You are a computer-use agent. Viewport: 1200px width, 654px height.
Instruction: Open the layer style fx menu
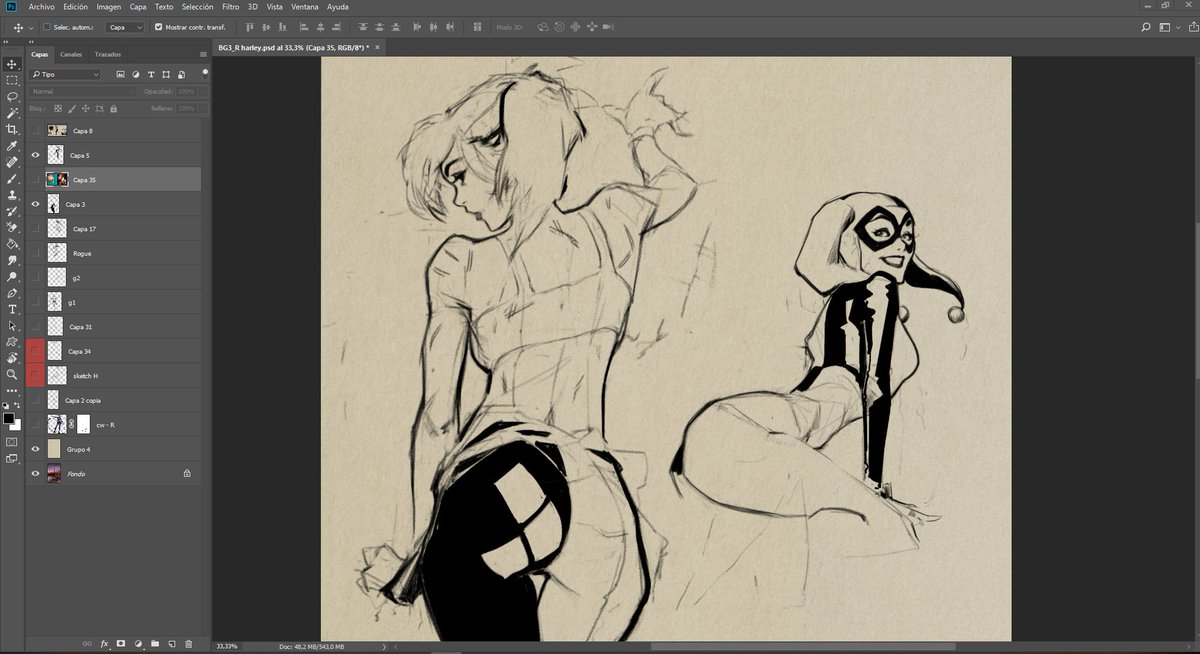[104, 643]
